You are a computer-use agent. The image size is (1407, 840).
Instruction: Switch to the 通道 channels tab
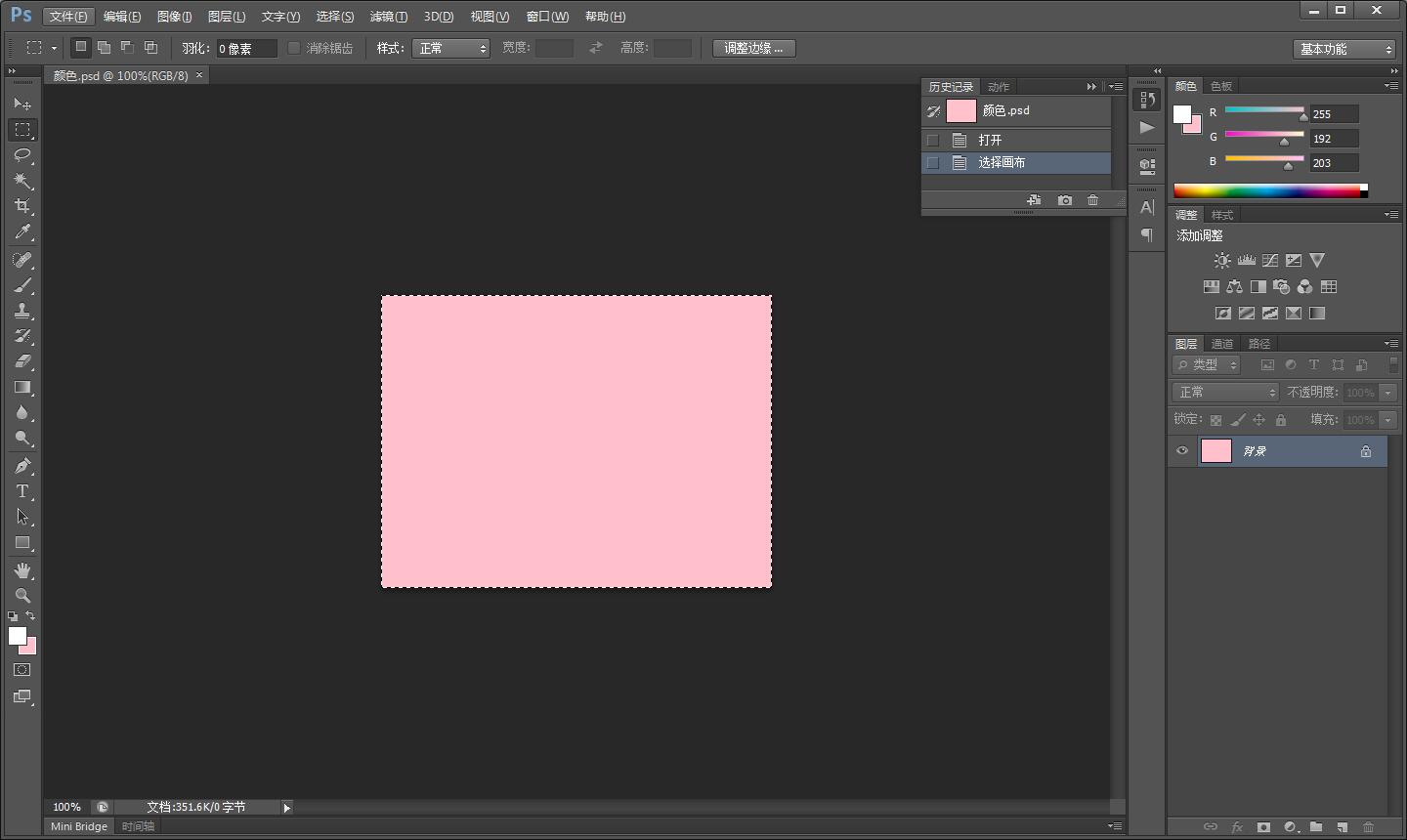pos(1222,344)
